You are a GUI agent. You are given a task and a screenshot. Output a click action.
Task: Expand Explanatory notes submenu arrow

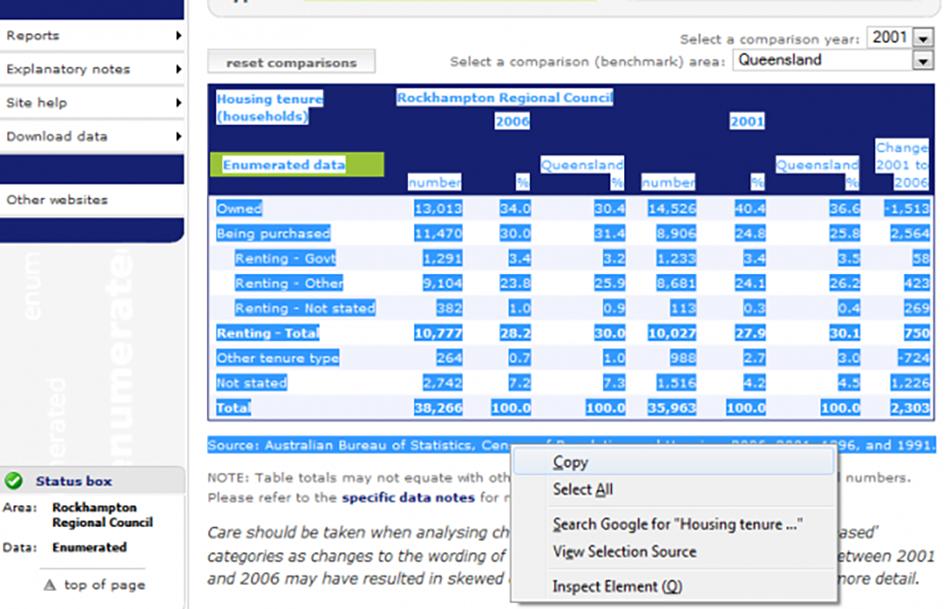[178, 69]
